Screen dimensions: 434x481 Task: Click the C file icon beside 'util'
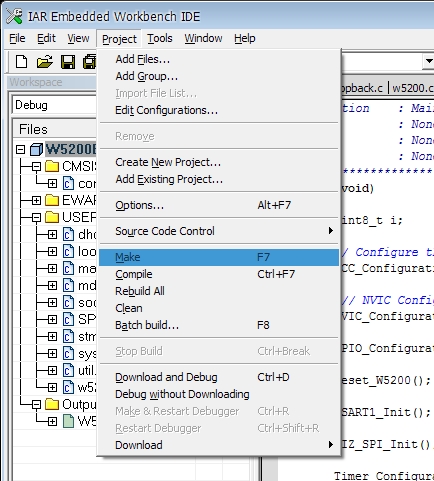68,370
